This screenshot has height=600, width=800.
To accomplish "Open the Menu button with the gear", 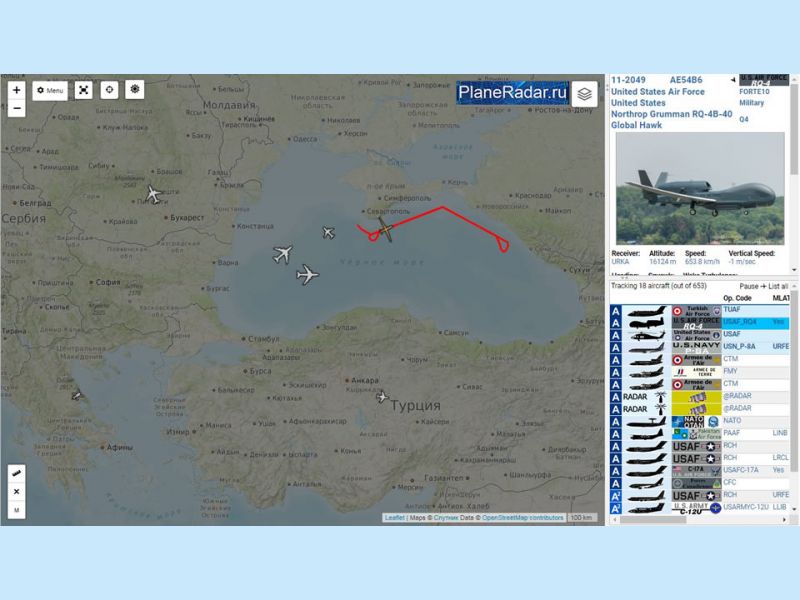I will click(x=50, y=90).
